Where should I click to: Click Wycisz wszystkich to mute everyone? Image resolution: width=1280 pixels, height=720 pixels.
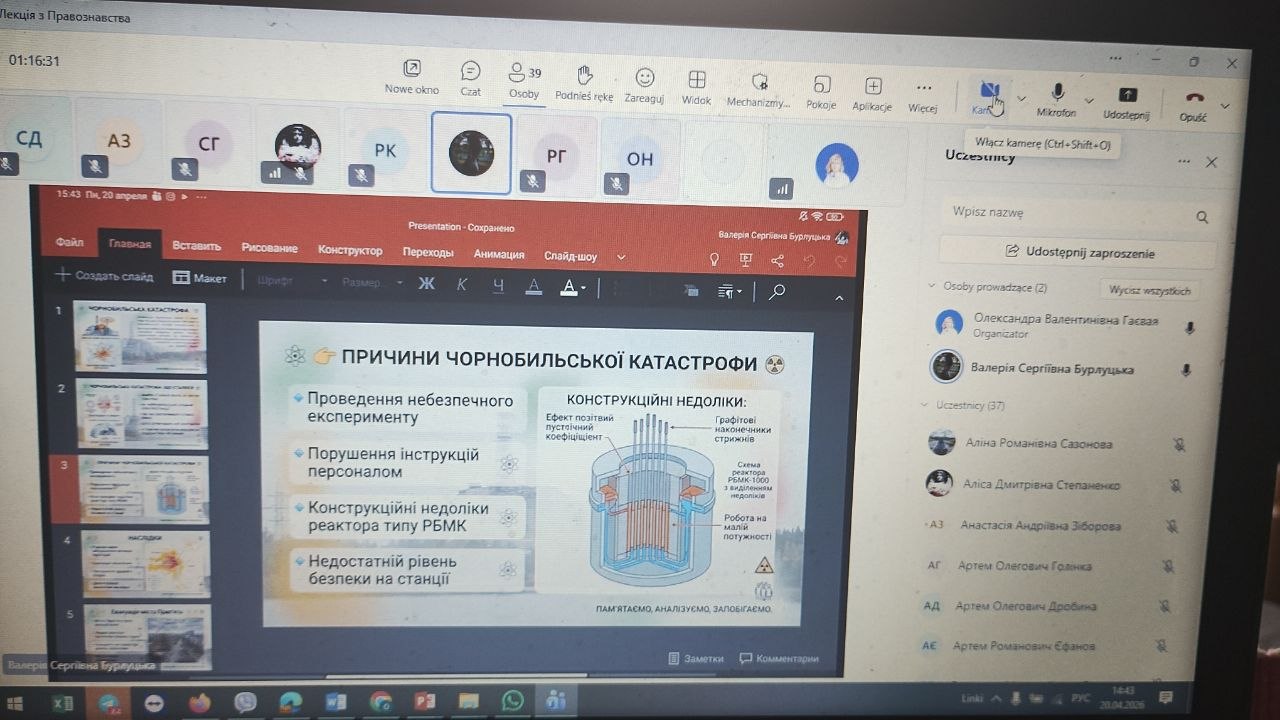click(1150, 291)
